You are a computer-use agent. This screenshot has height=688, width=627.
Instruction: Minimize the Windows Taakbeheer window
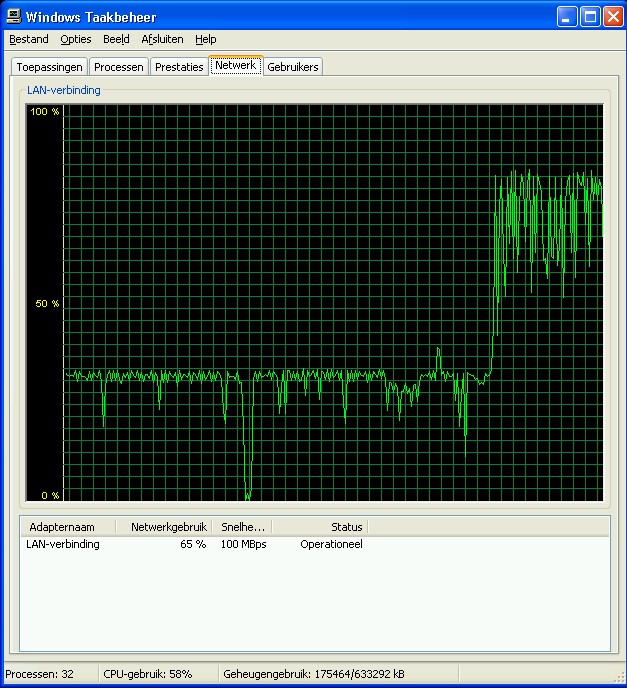[x=567, y=17]
